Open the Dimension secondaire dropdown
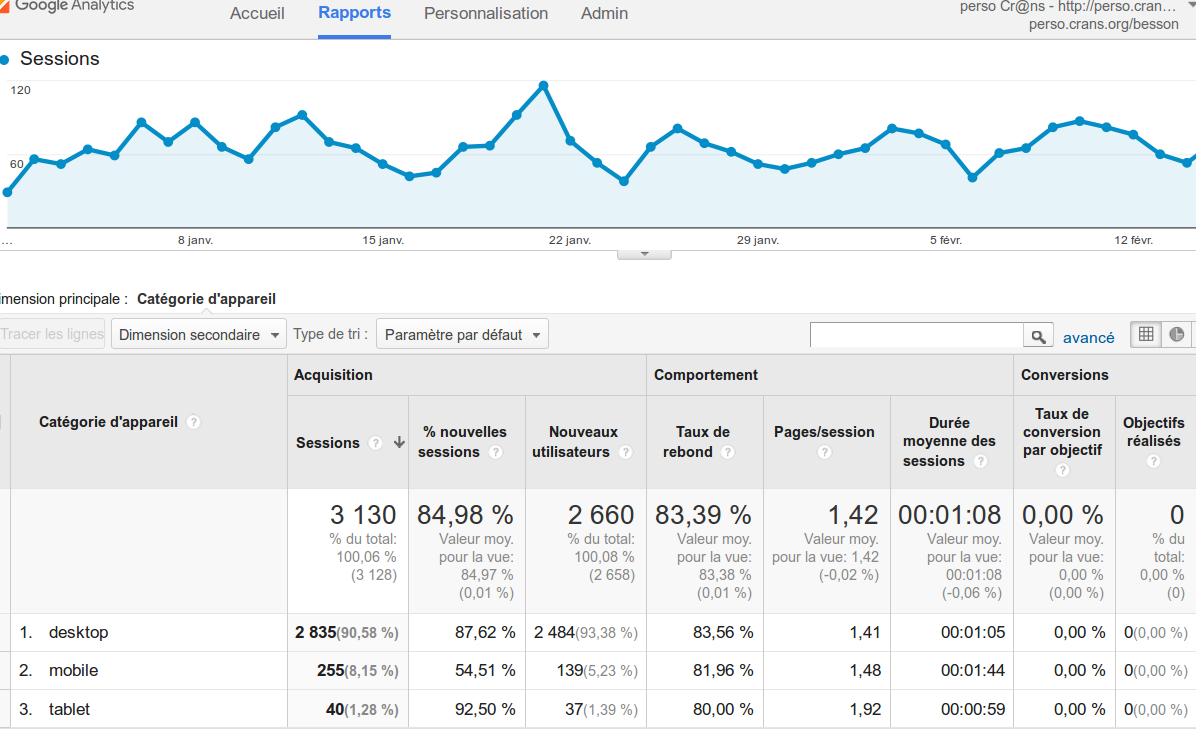The height and width of the screenshot is (729, 1196). (x=199, y=335)
